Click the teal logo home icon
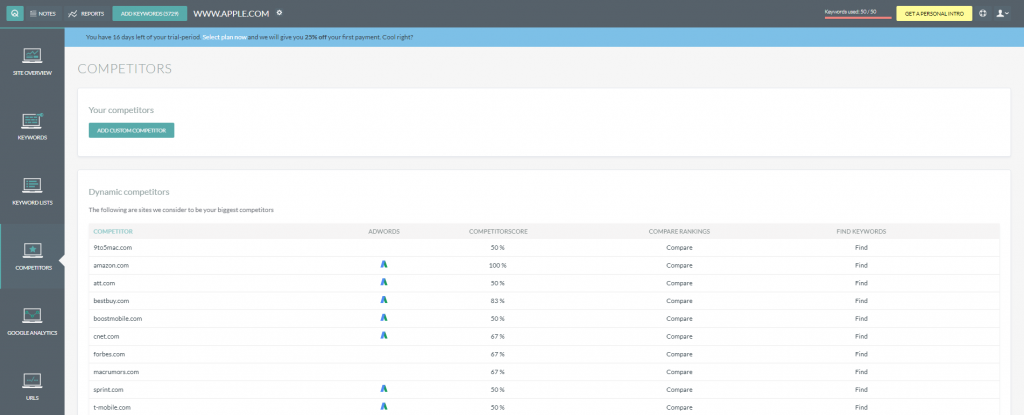1024x415 pixels. coord(15,13)
